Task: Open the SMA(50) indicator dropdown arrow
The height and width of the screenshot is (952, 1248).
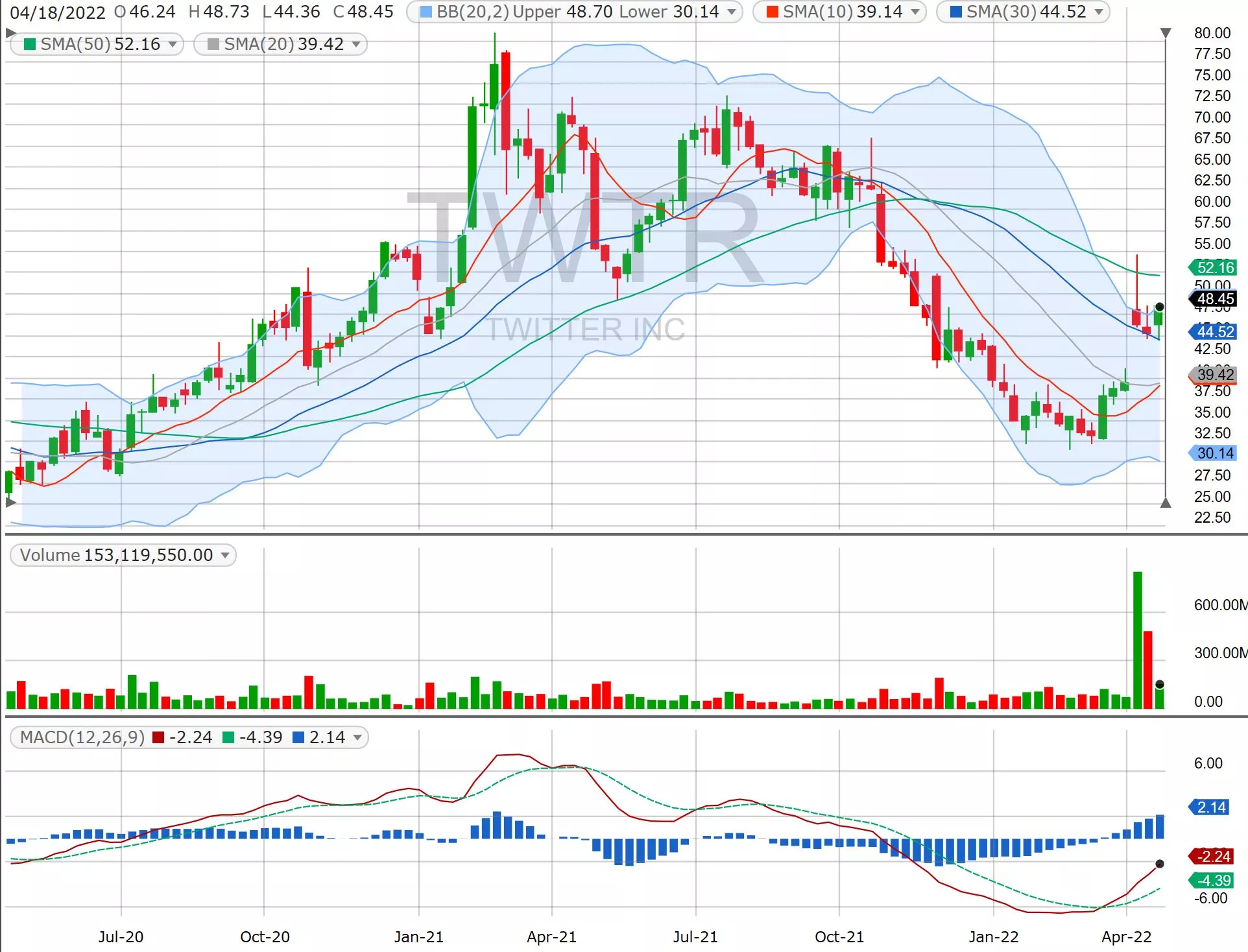Action: point(173,44)
